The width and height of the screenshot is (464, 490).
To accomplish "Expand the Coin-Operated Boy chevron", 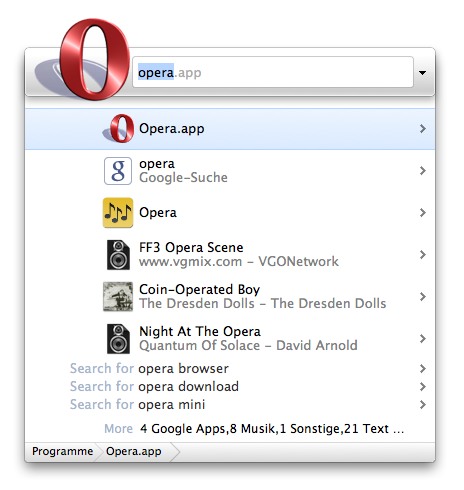I will [x=423, y=297].
